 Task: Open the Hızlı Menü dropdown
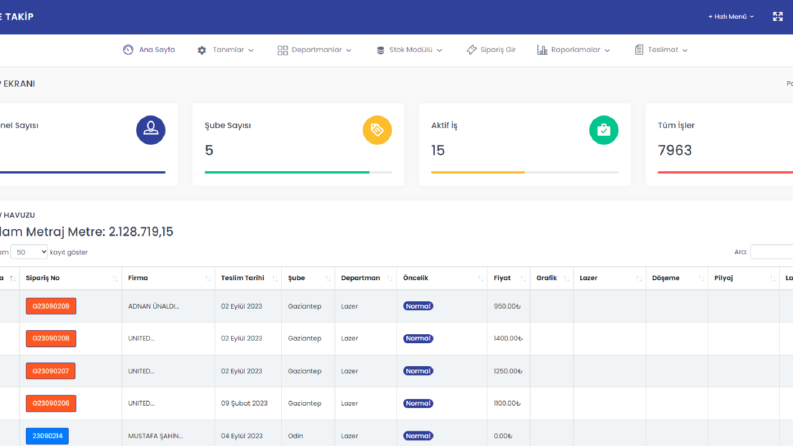(731, 17)
